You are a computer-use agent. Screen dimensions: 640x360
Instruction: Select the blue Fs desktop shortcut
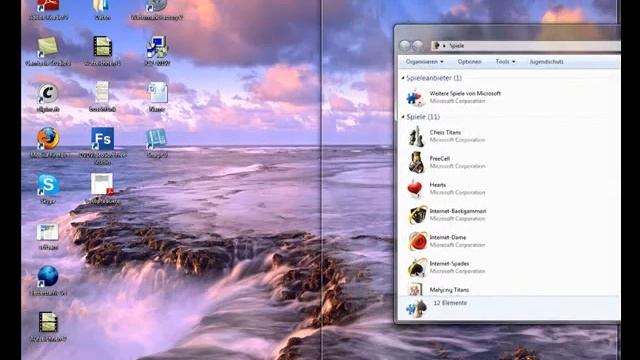(x=102, y=139)
